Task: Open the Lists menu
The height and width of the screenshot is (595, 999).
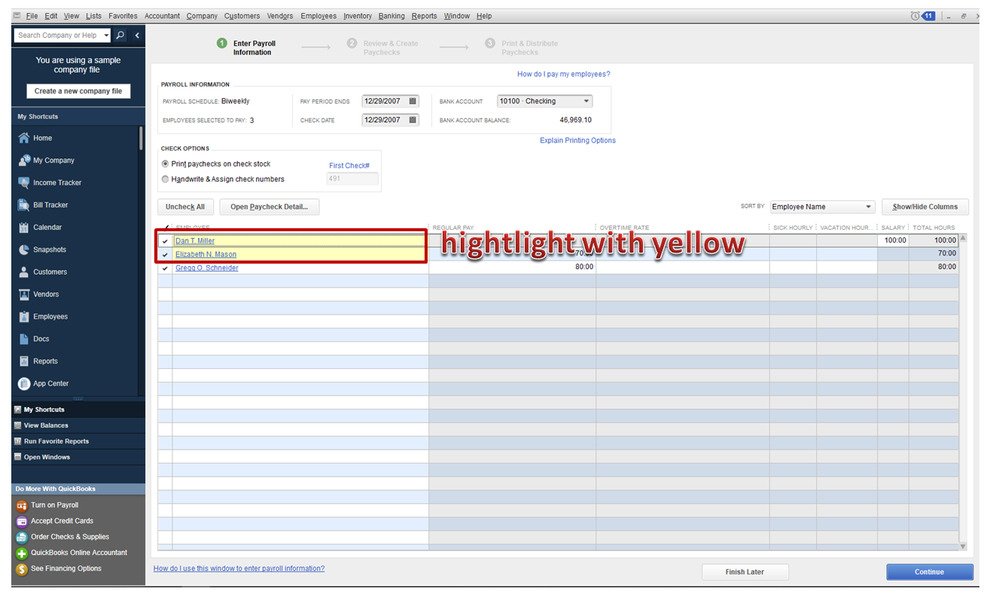Action: (94, 16)
